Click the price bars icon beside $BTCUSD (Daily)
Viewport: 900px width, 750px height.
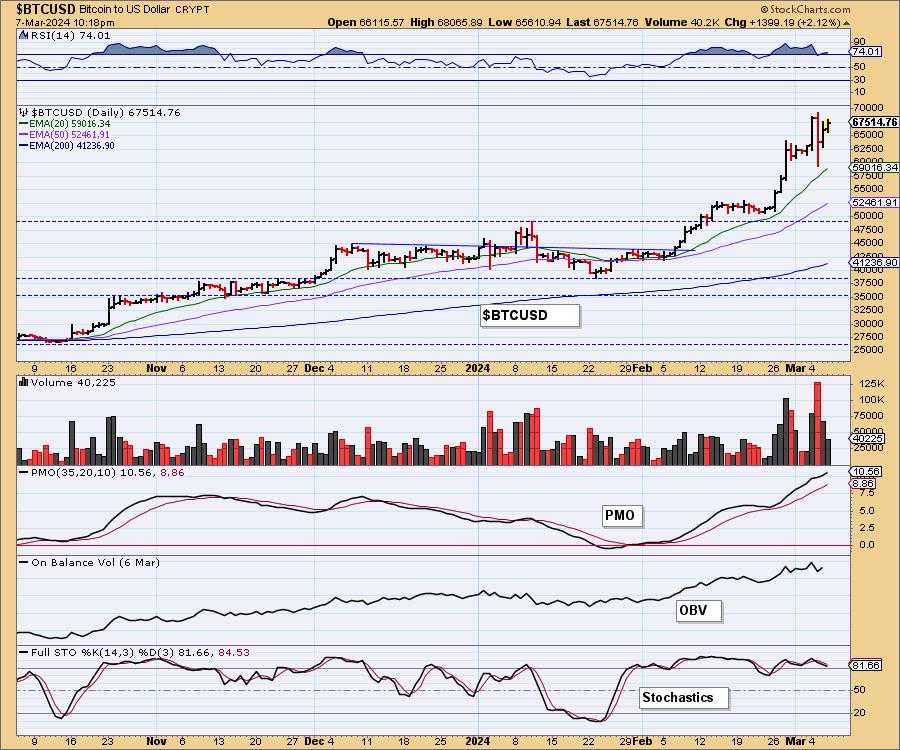click(x=23, y=112)
